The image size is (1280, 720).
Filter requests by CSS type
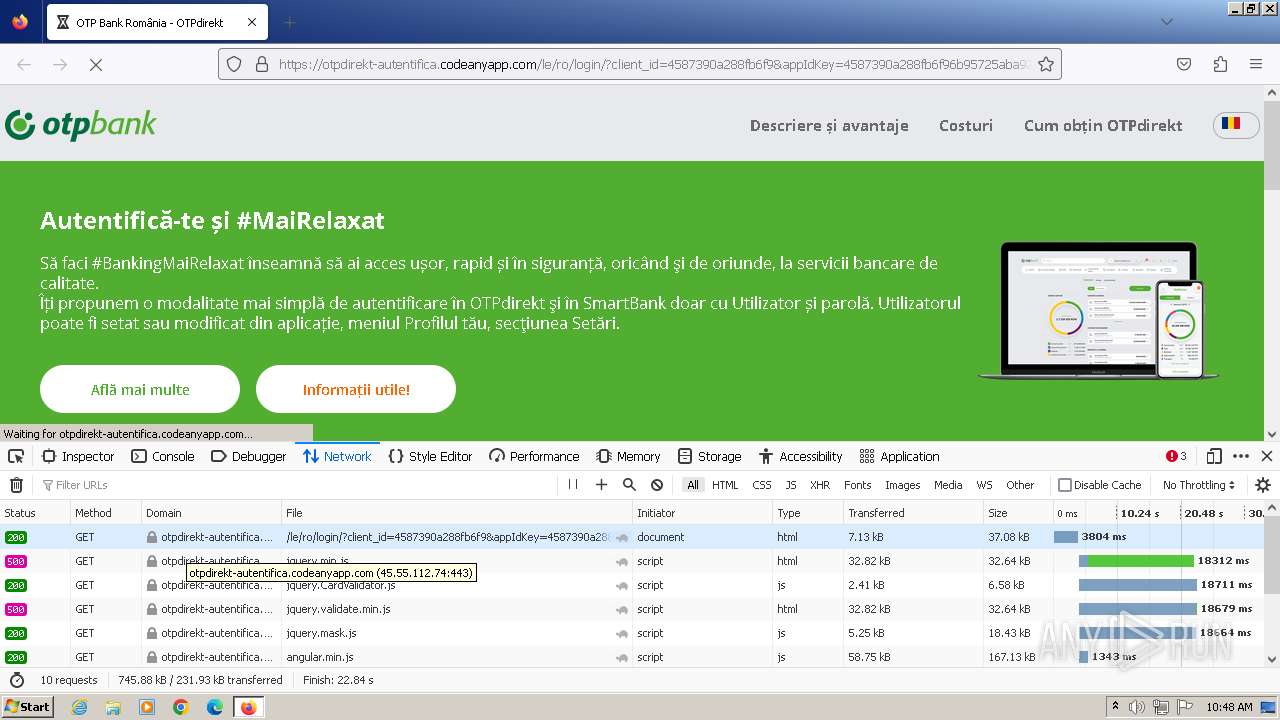coord(762,485)
